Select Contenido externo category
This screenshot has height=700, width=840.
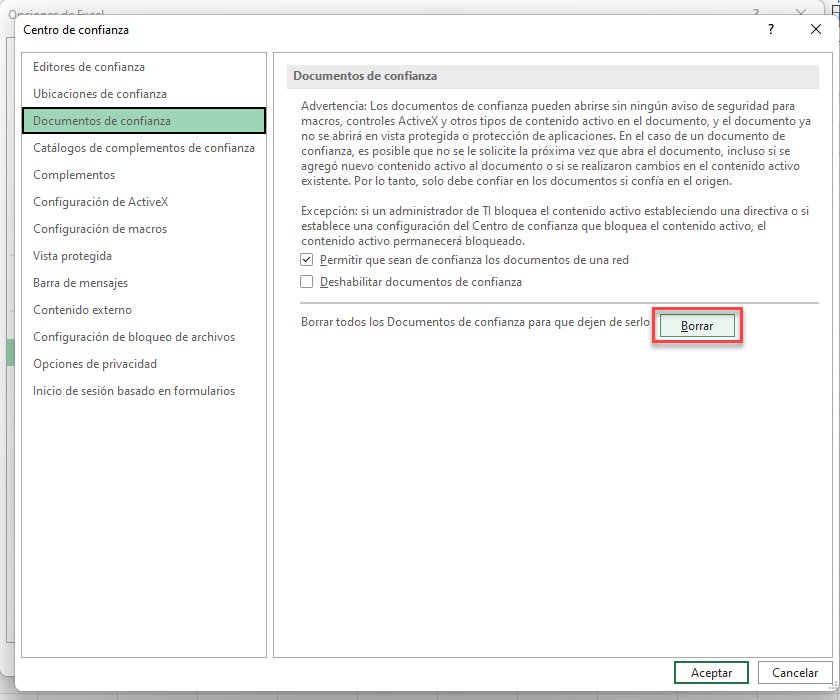click(x=144, y=310)
